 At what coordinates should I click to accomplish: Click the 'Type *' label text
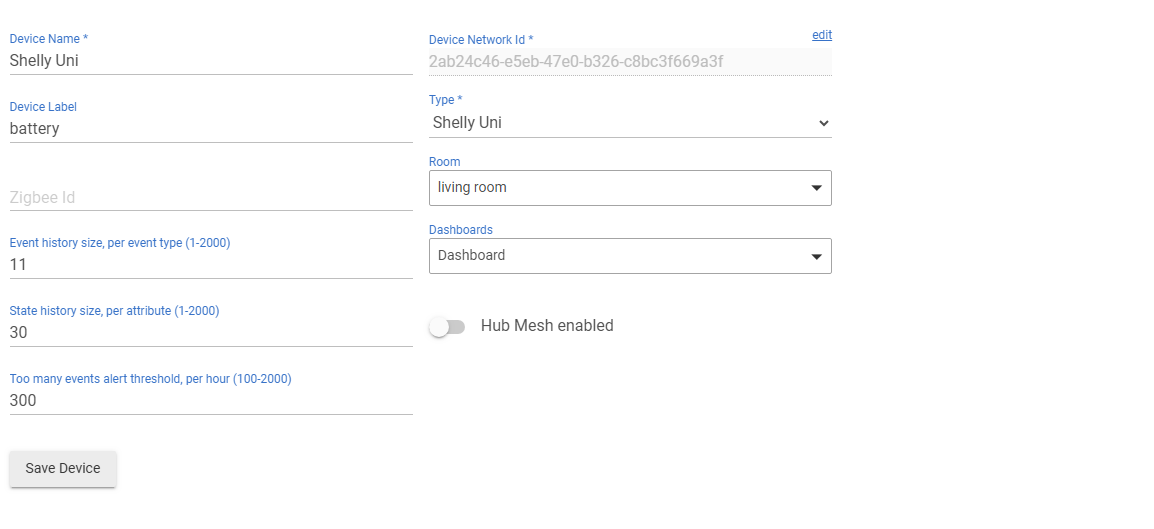click(x=445, y=99)
